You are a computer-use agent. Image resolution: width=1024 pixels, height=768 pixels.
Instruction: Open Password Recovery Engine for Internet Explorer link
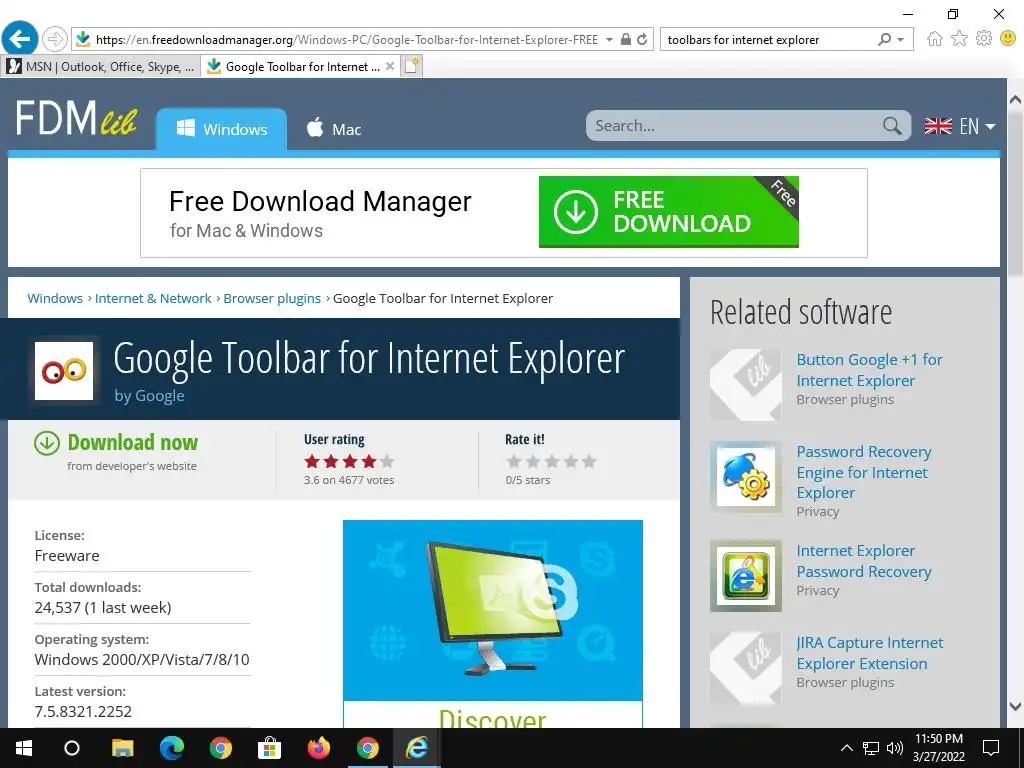click(863, 472)
